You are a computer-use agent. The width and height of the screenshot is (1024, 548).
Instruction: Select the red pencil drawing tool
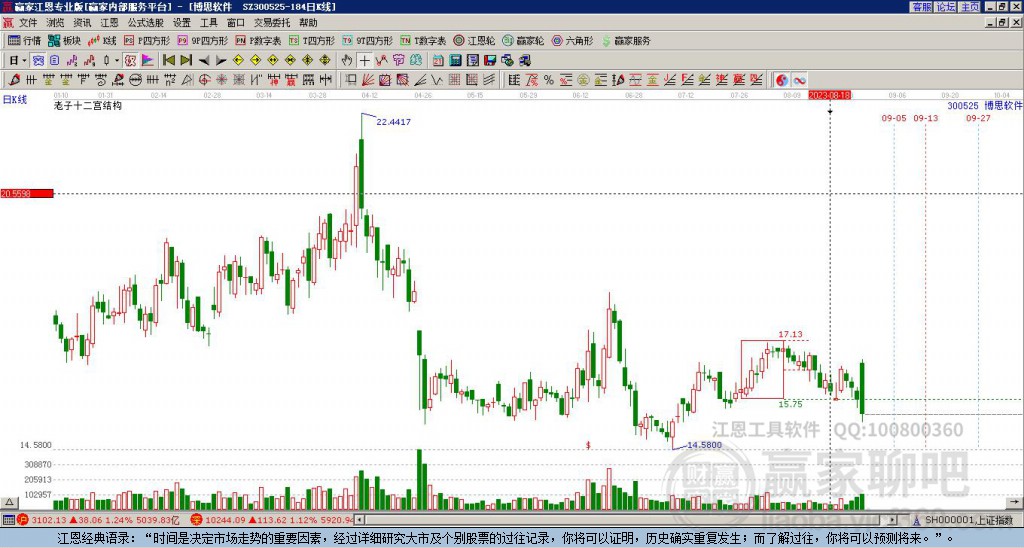(14, 80)
